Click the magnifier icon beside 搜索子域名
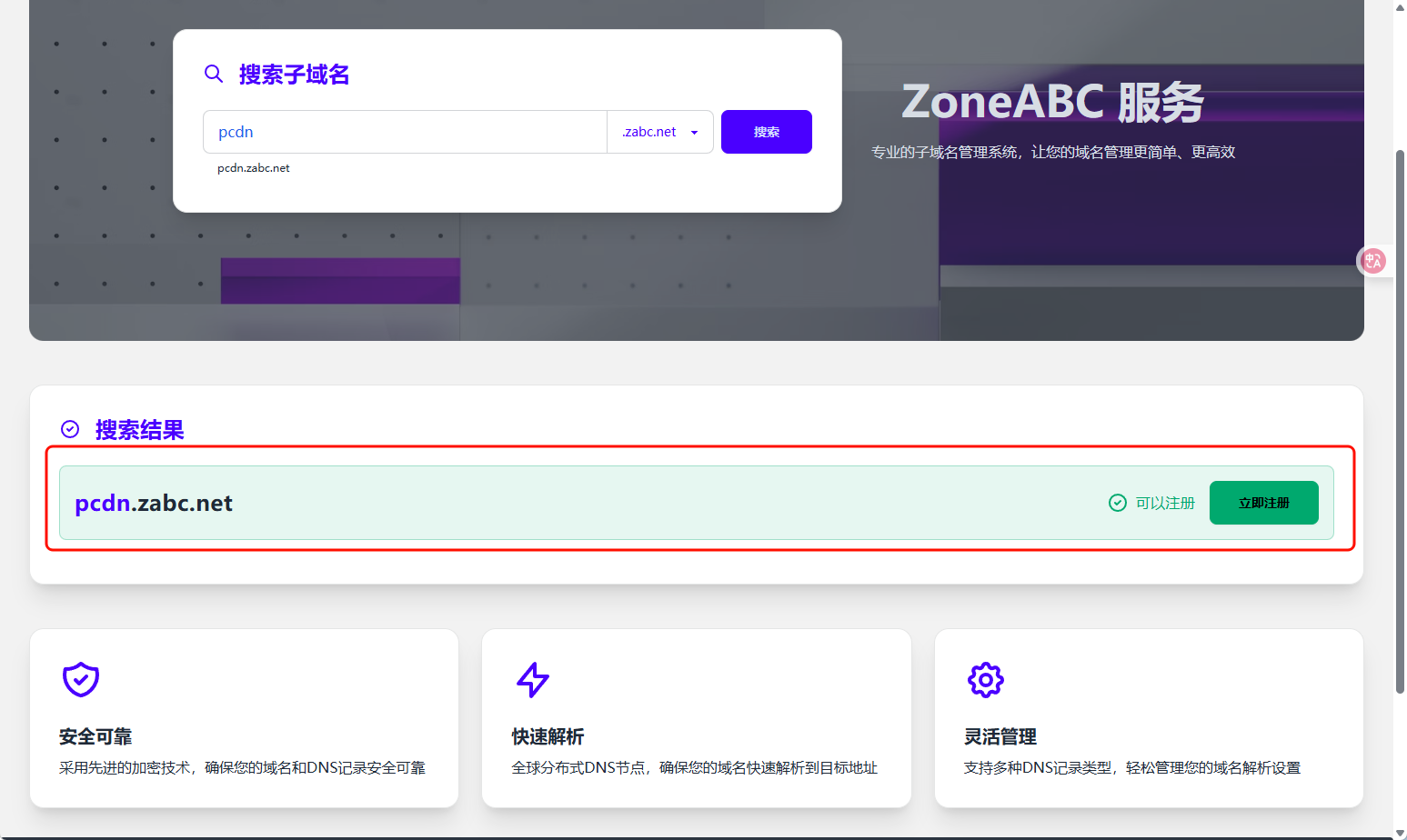1407x840 pixels. 214,74
